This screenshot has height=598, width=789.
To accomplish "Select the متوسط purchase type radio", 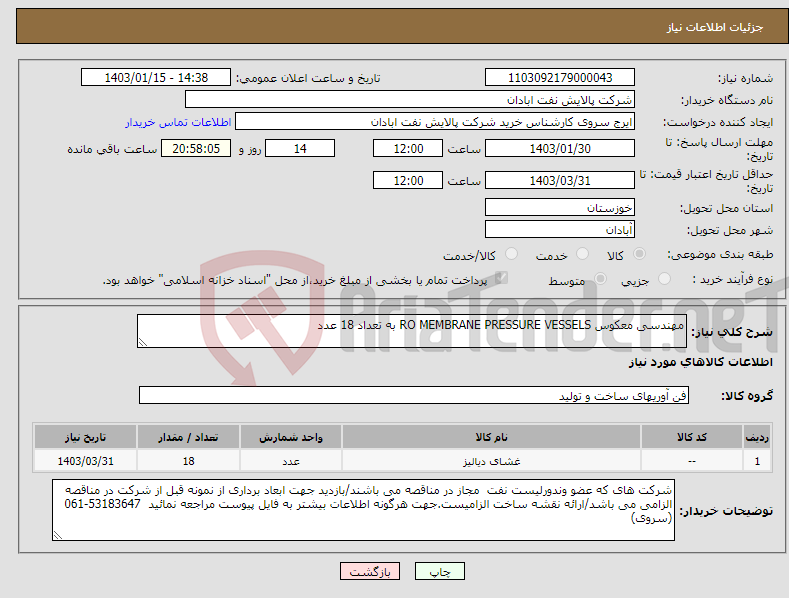I will click(600, 278).
